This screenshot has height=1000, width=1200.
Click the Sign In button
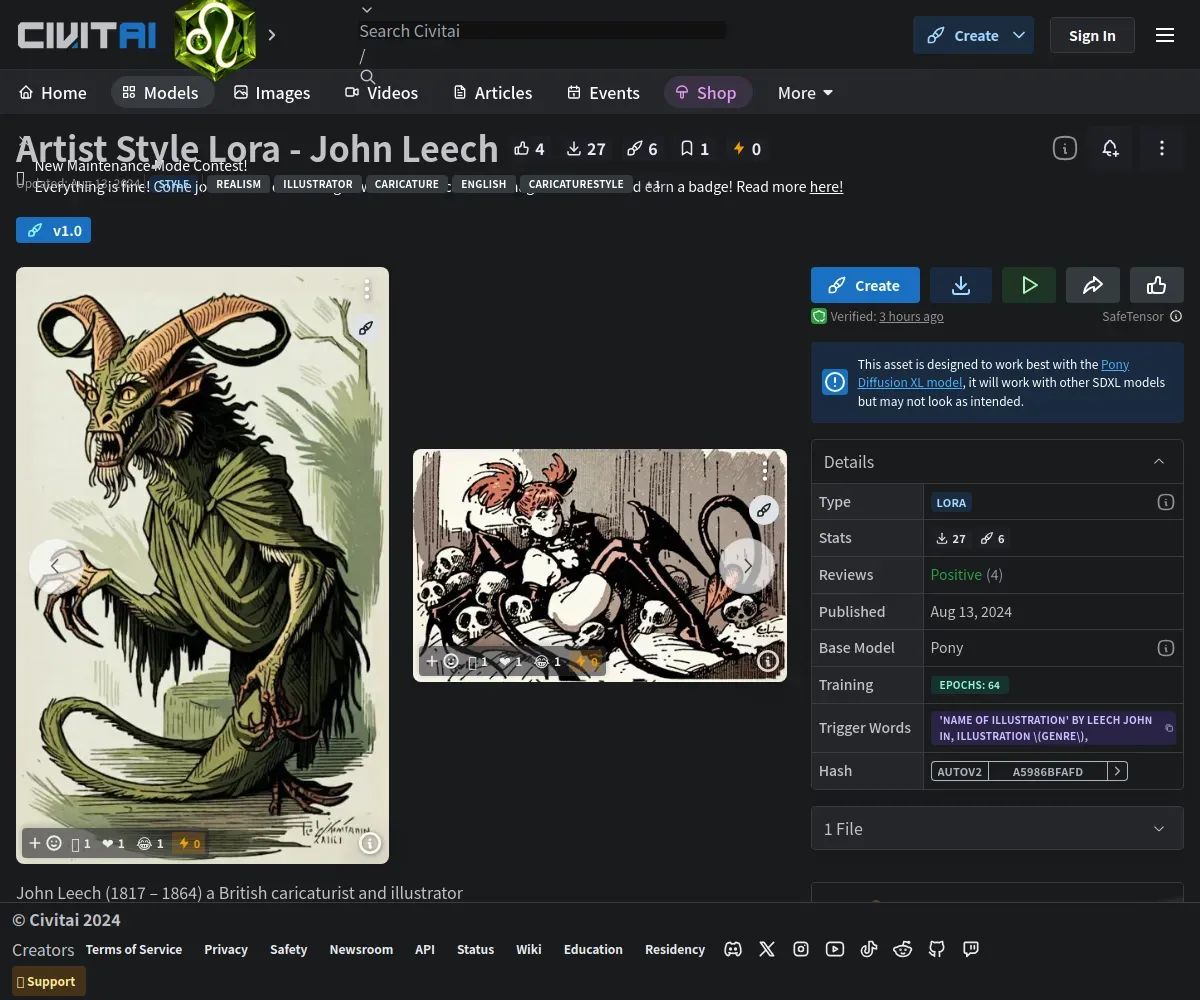[1092, 35]
